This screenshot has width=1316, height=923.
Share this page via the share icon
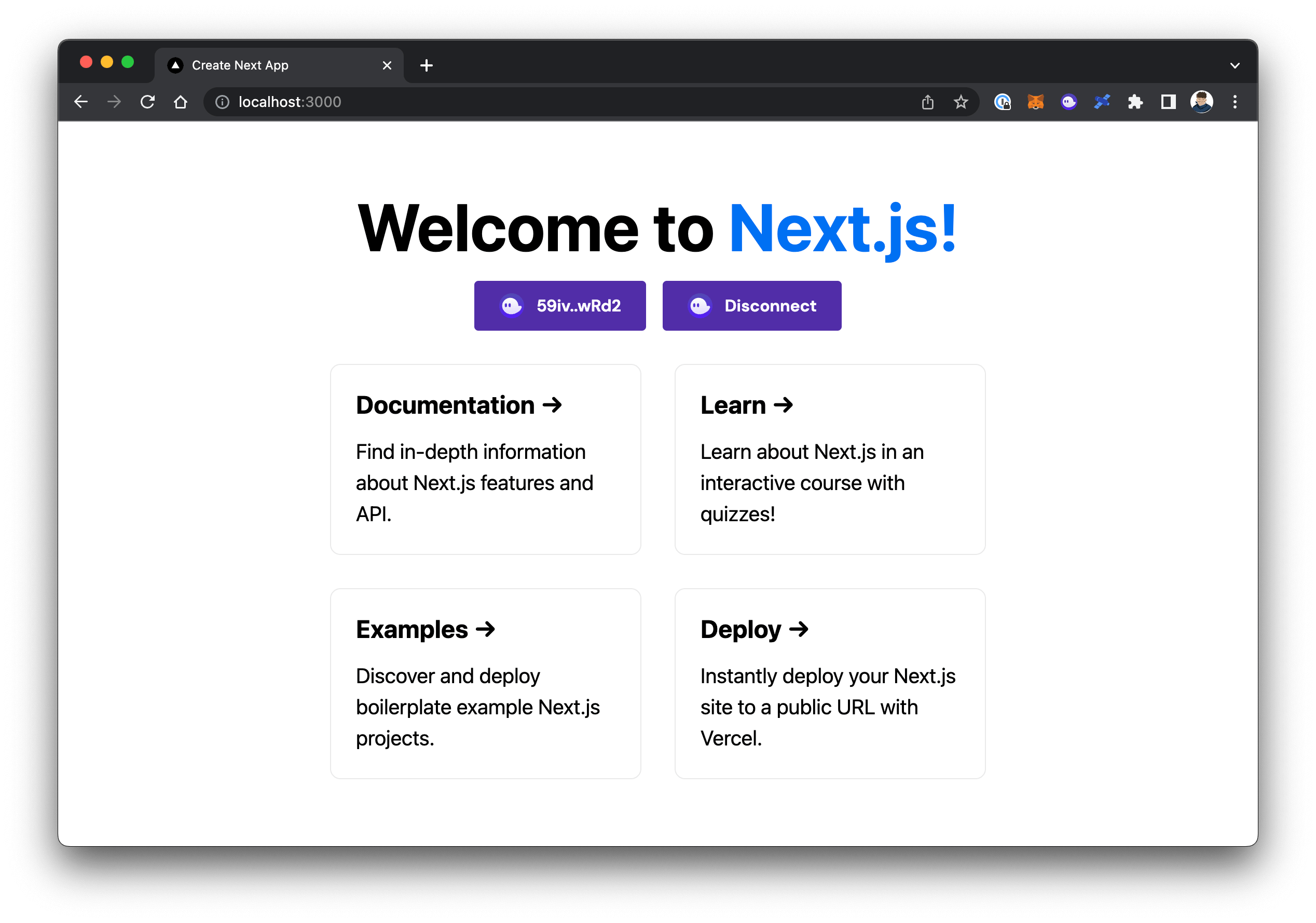[x=927, y=102]
